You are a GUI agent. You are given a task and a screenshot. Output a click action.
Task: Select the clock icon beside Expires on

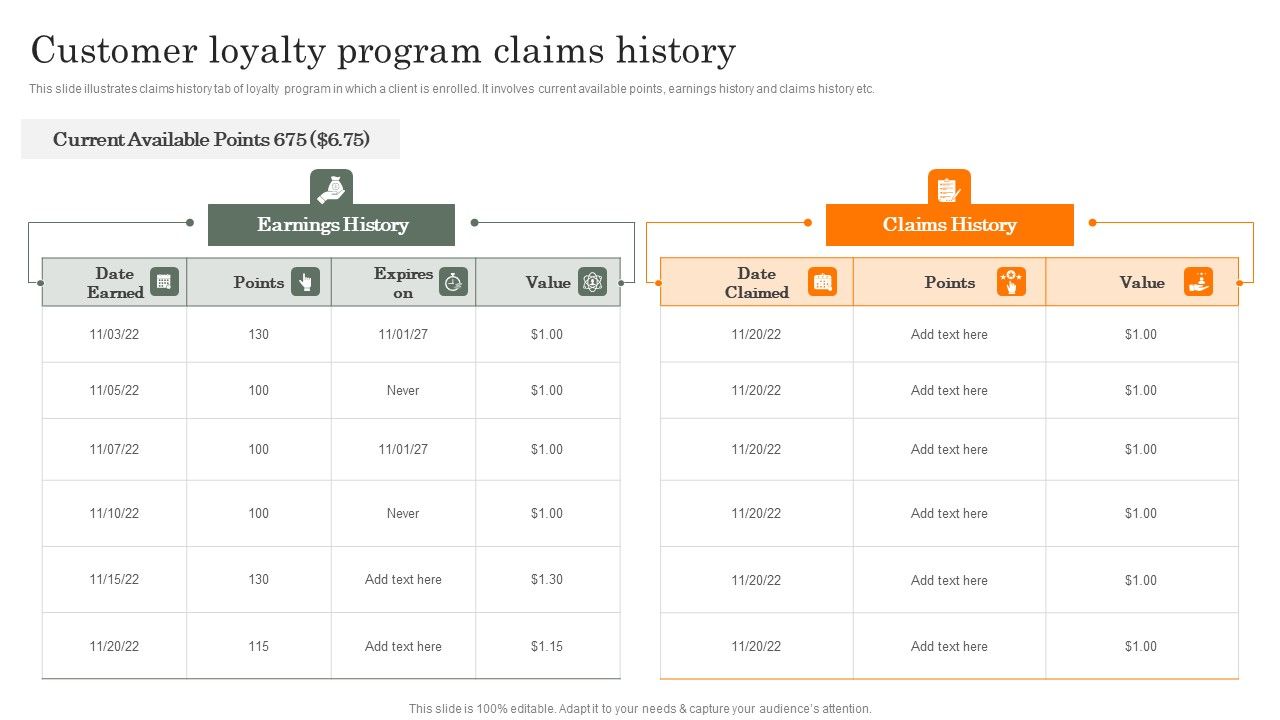pos(453,282)
